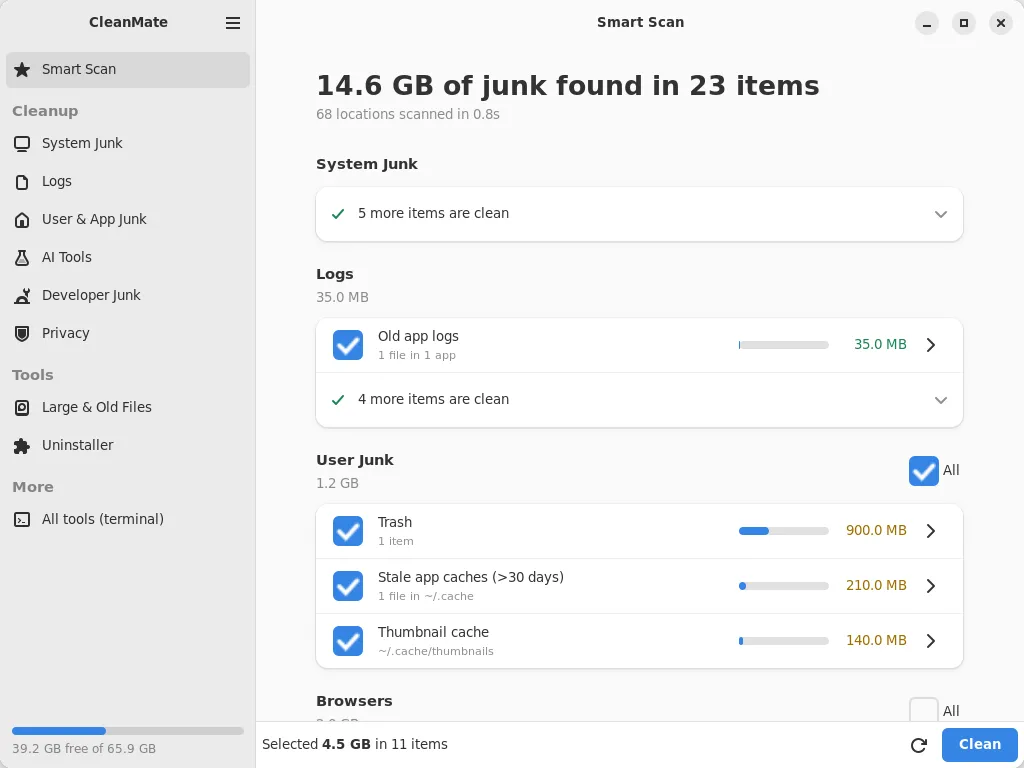Open the Privacy page

coord(128,333)
